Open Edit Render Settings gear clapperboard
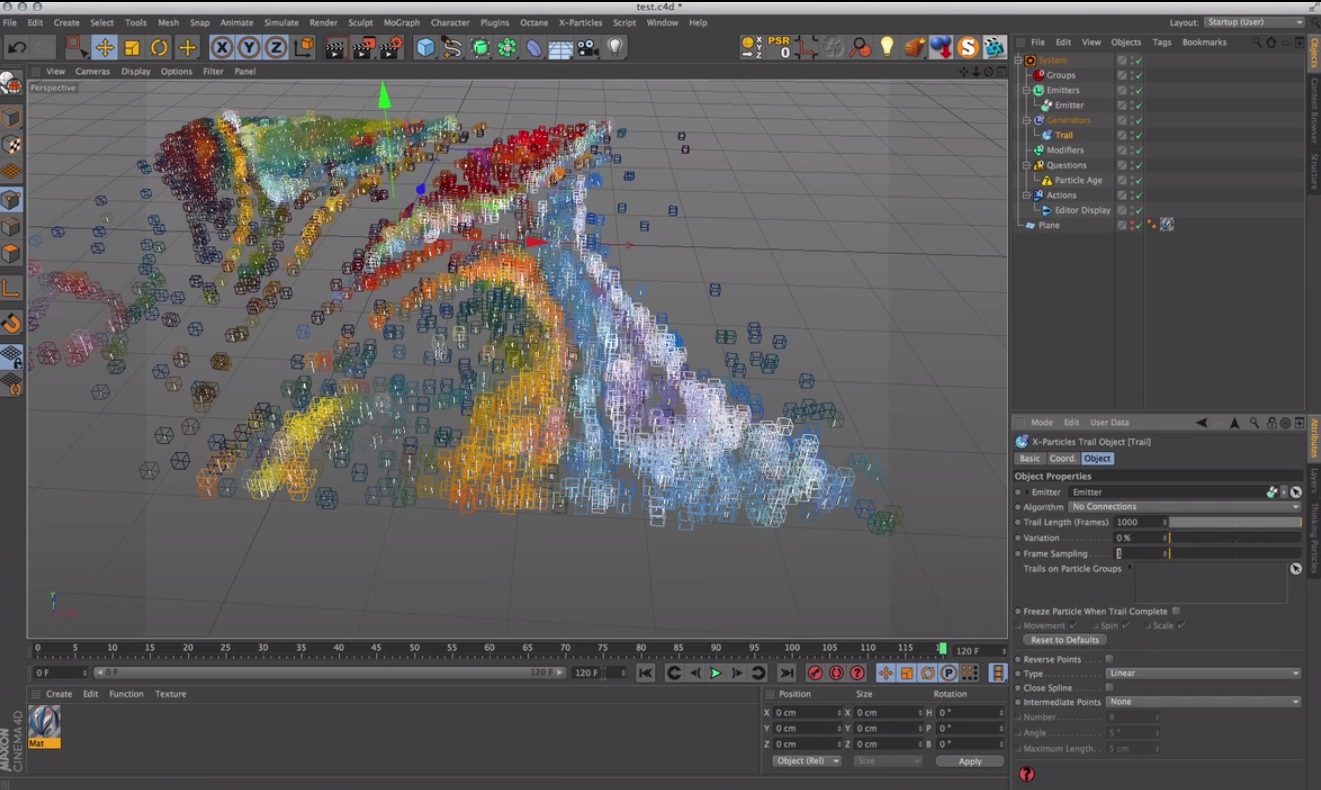 [392, 47]
